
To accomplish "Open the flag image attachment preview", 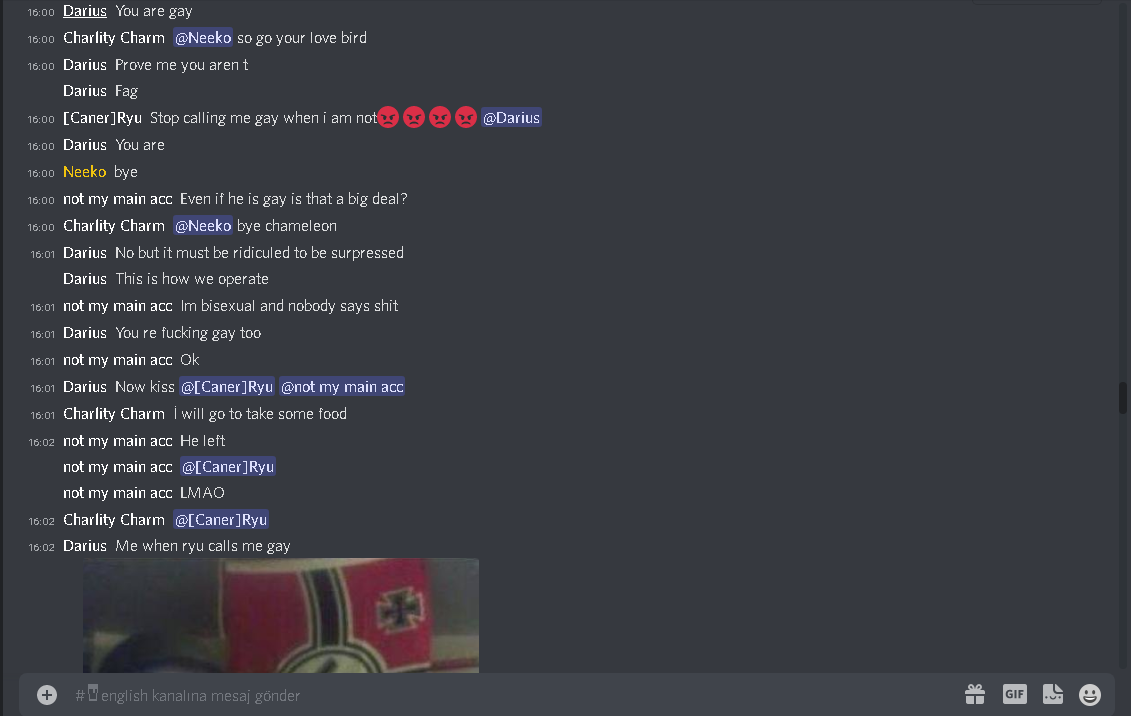I will click(281, 616).
